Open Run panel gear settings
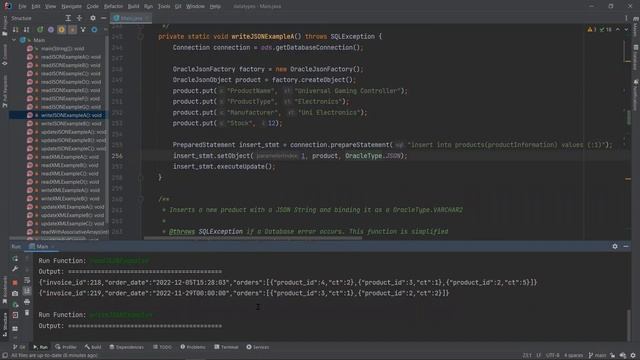 615,247
